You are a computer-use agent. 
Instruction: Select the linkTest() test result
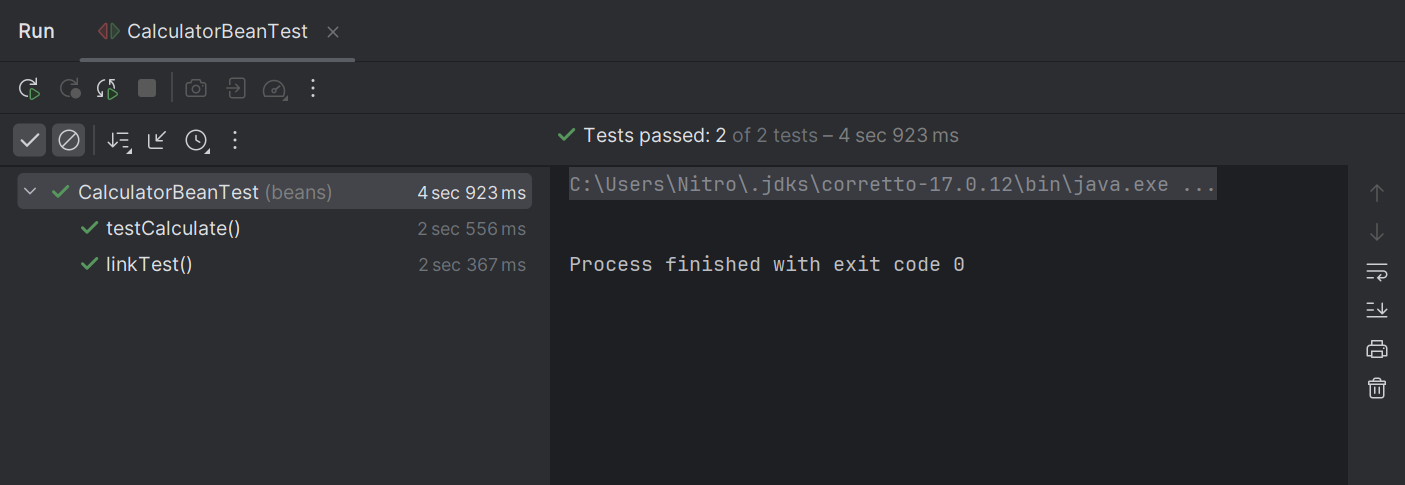[x=149, y=265]
